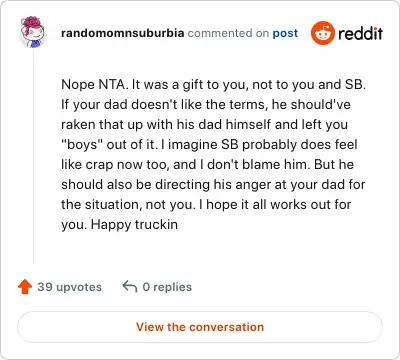
Task: Click 'raken that up with his dad' line
Action: coord(204,124)
